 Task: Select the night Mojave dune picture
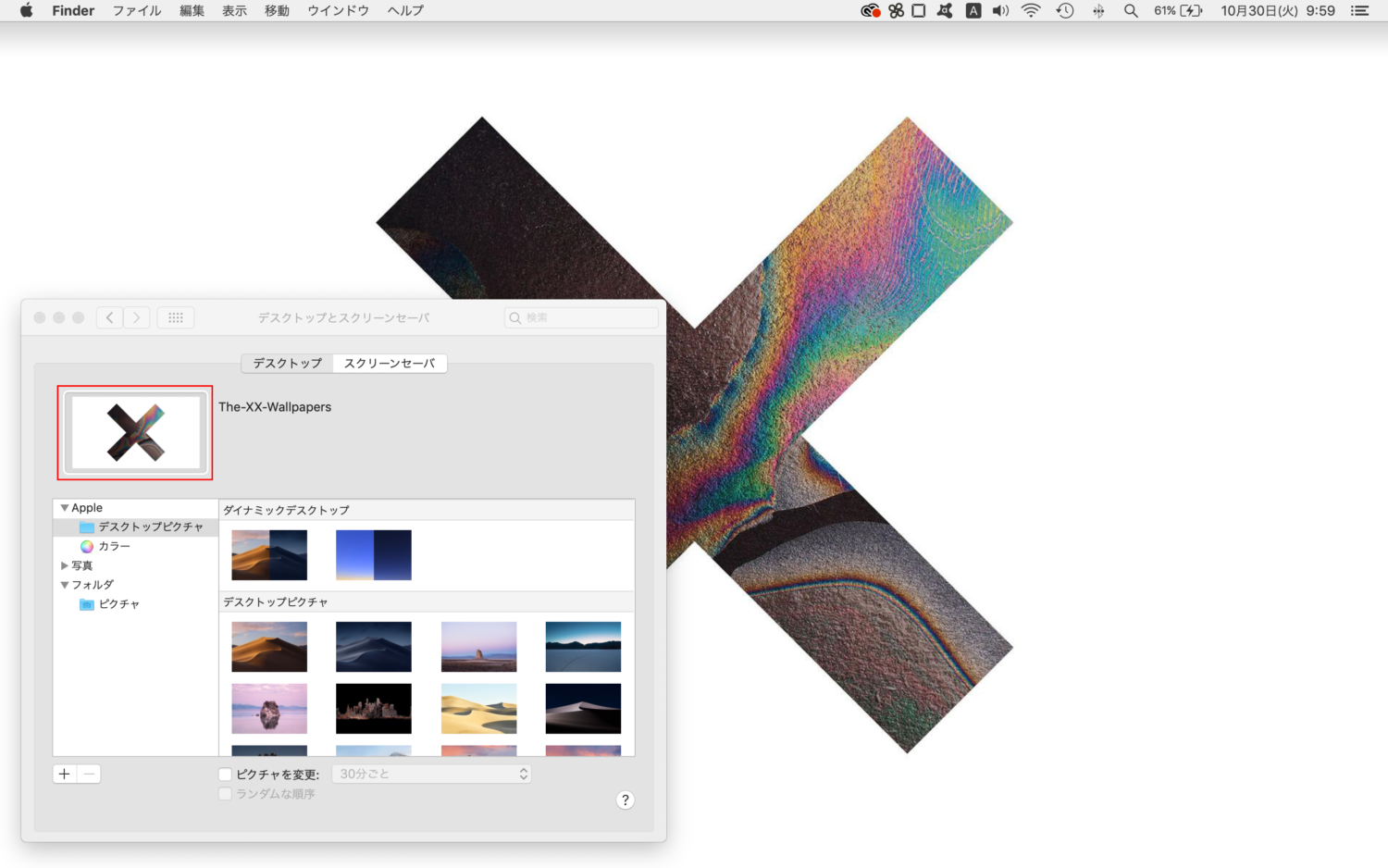pos(374,647)
